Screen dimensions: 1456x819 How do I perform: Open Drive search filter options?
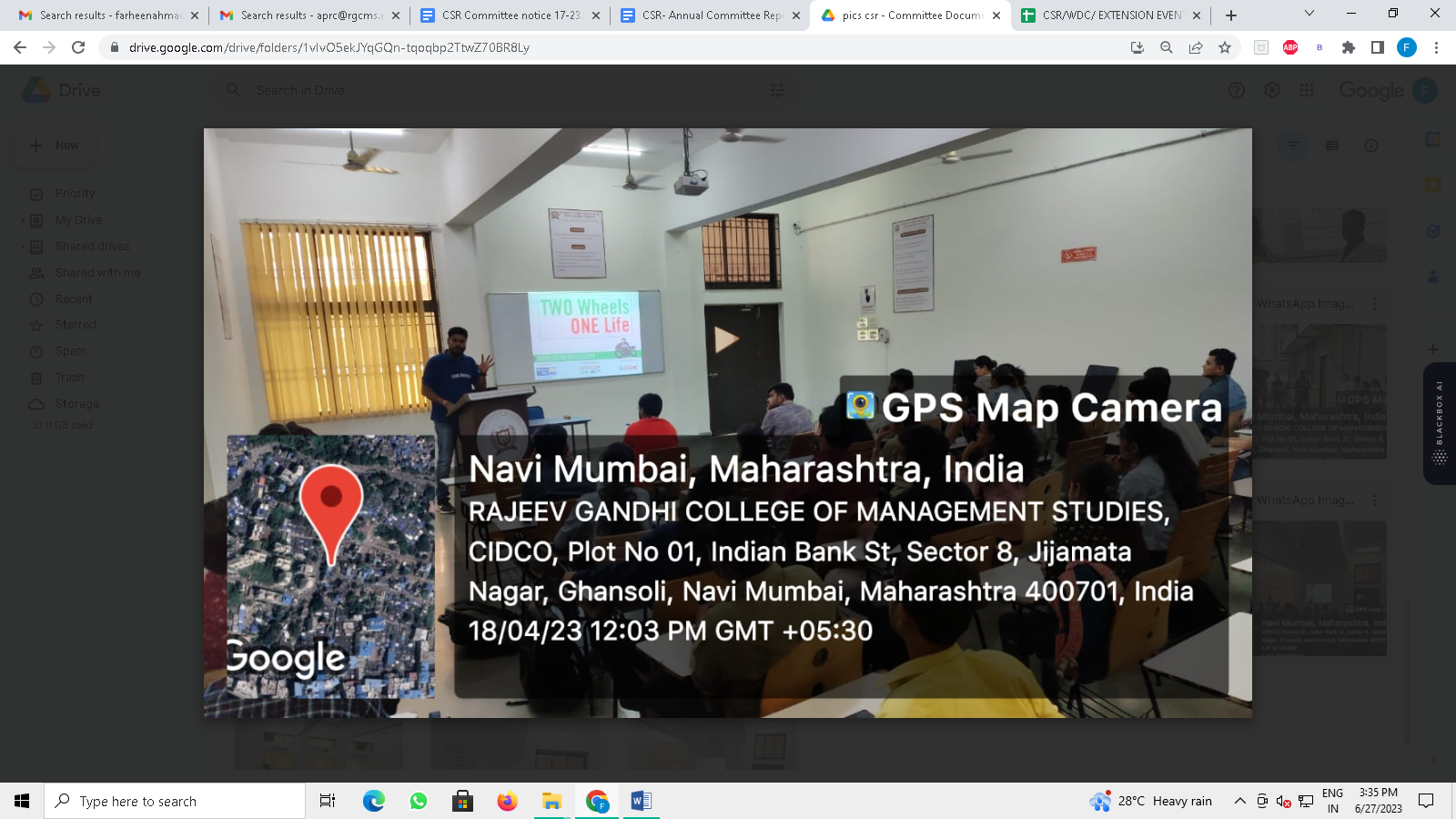776,90
